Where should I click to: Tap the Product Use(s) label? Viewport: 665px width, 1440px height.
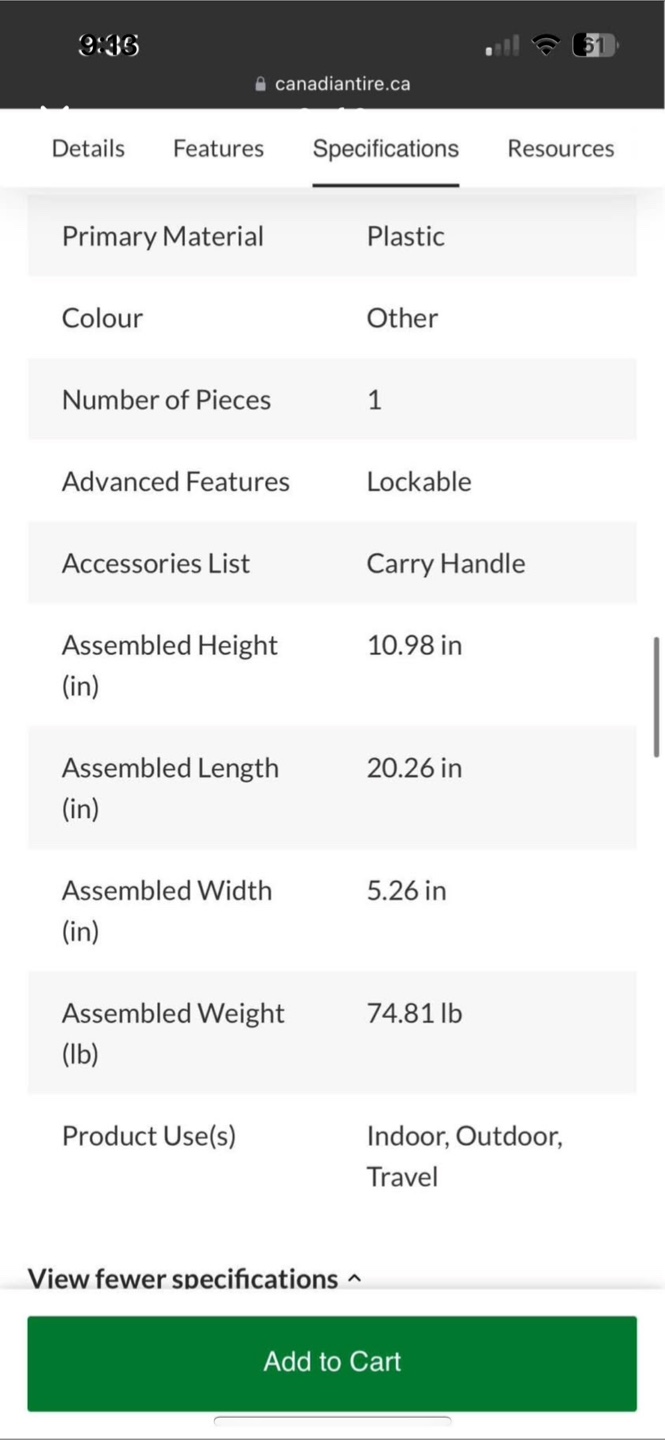149,1136
